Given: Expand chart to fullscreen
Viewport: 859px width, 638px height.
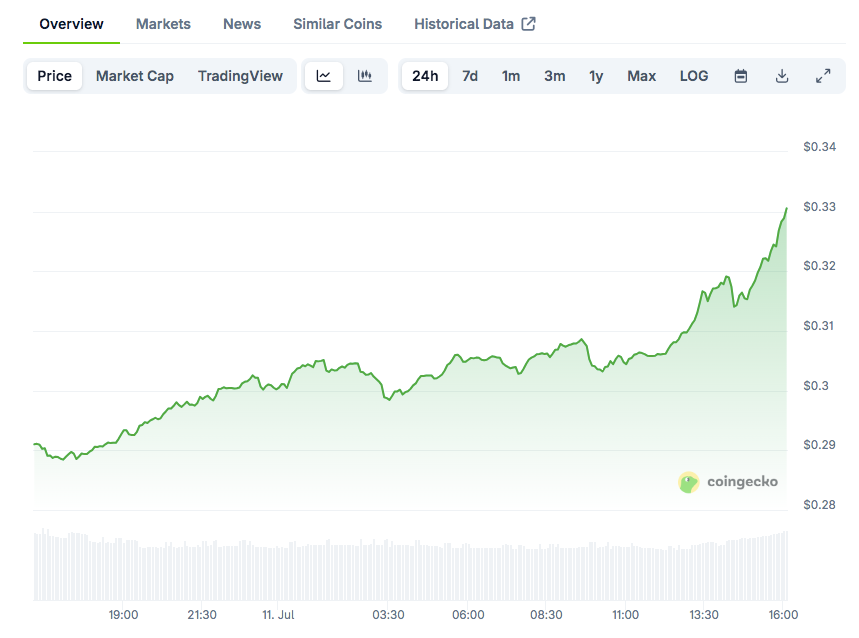Looking at the screenshot, I should [x=823, y=76].
